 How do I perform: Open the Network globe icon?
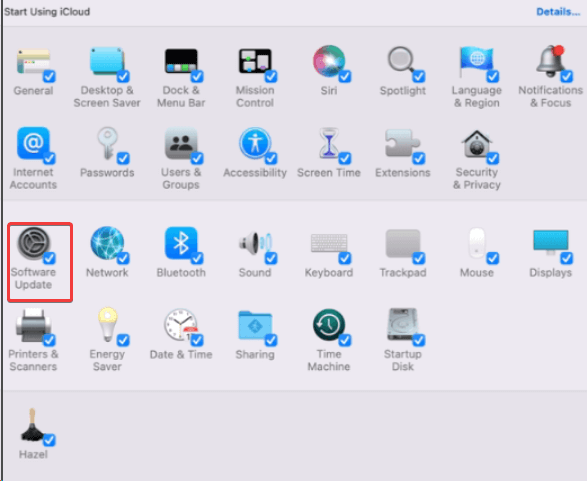coord(107,243)
